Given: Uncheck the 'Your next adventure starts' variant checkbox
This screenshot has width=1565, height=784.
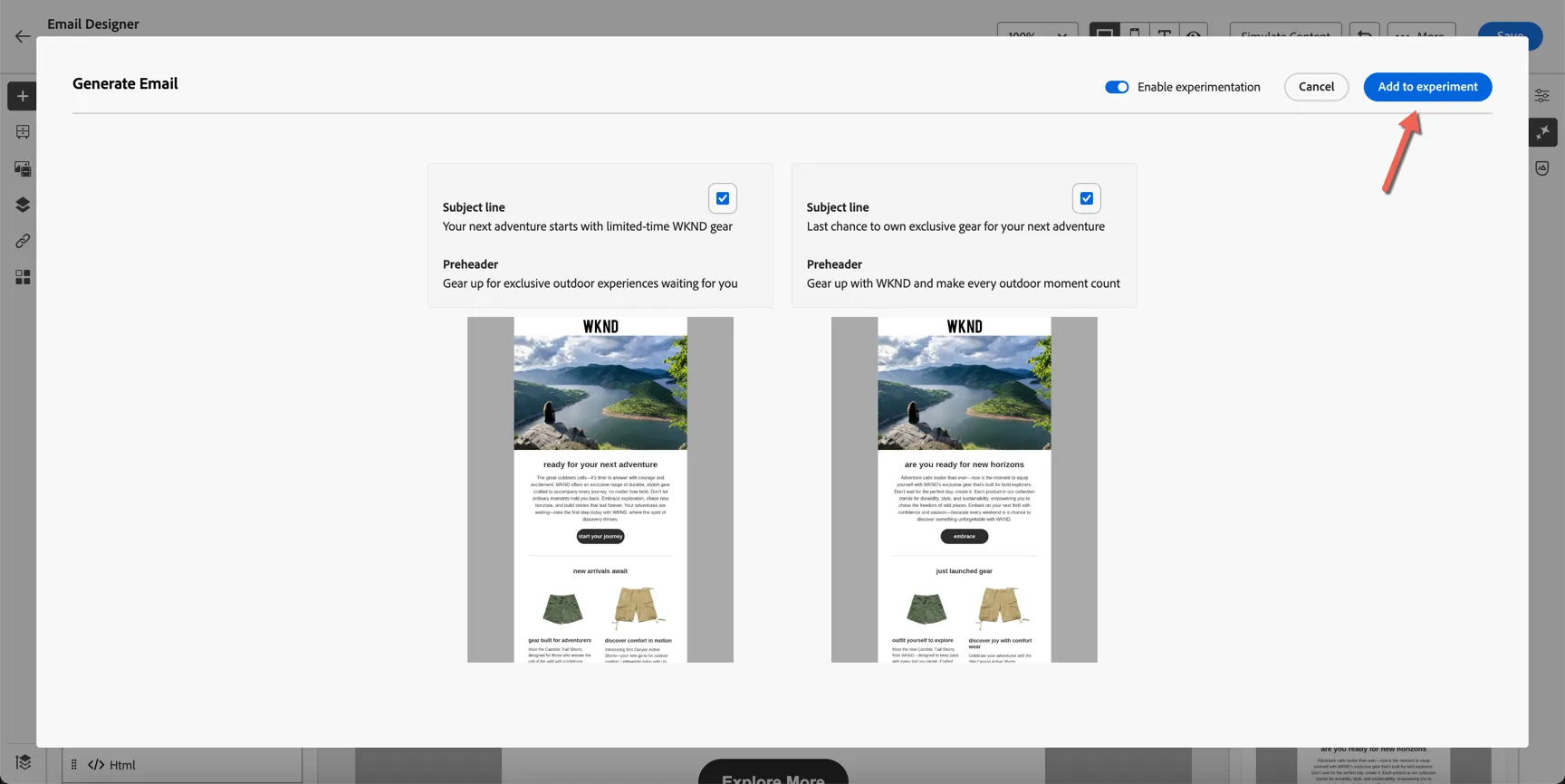Looking at the screenshot, I should [x=723, y=198].
